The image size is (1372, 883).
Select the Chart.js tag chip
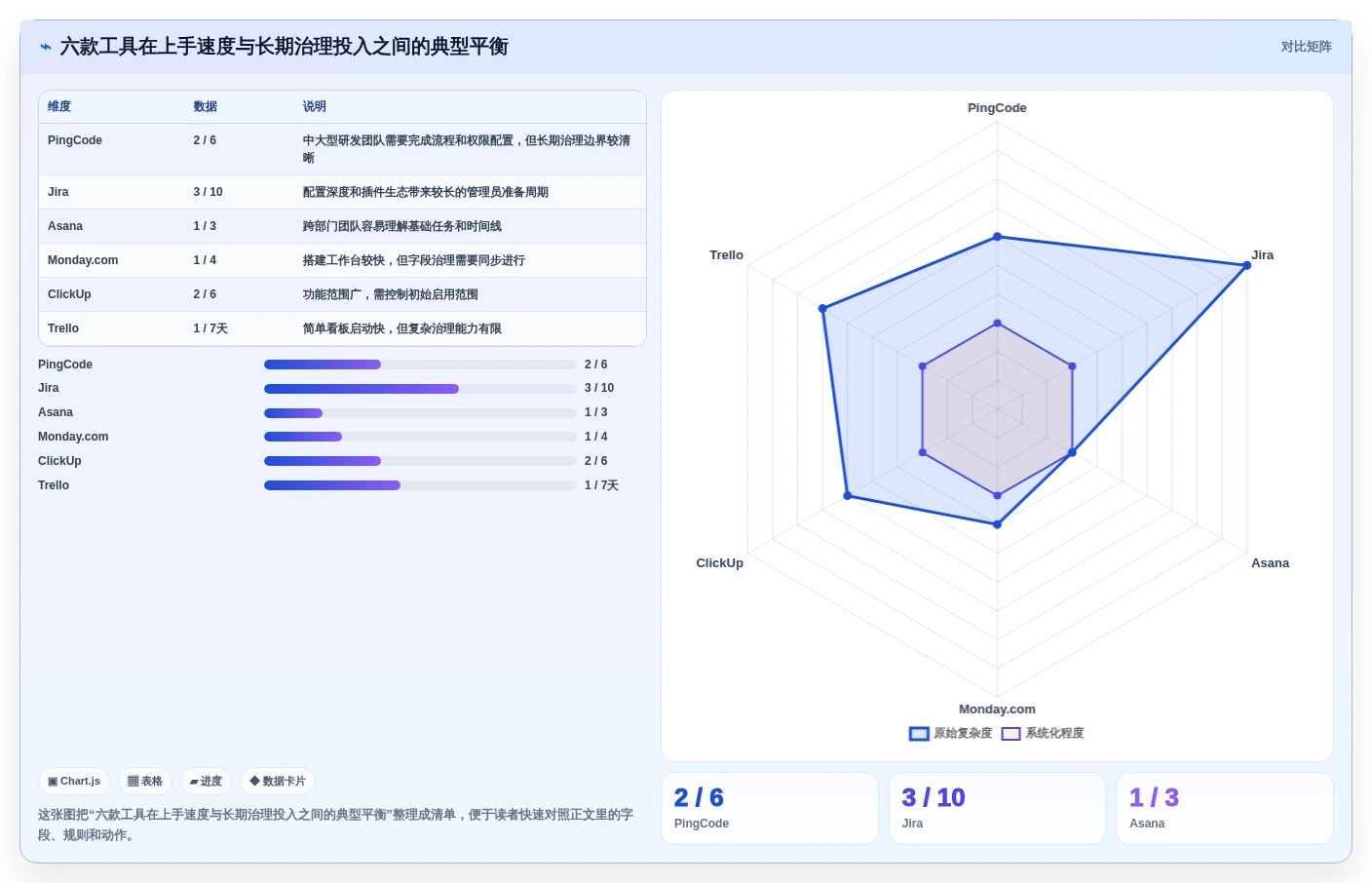pos(74,782)
